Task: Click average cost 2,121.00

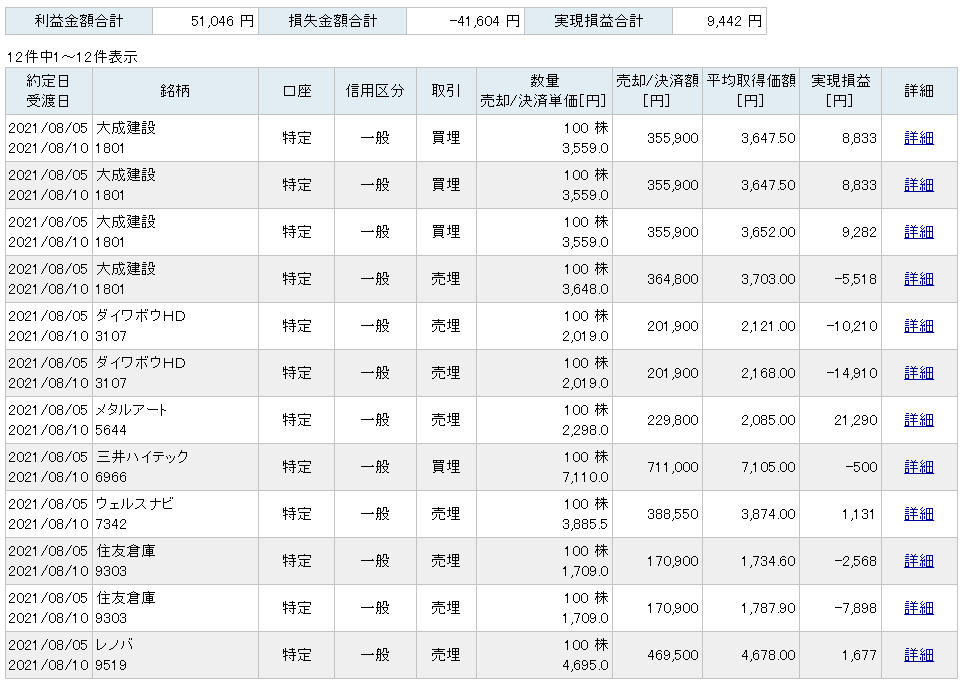Action: pyautogui.click(x=768, y=326)
